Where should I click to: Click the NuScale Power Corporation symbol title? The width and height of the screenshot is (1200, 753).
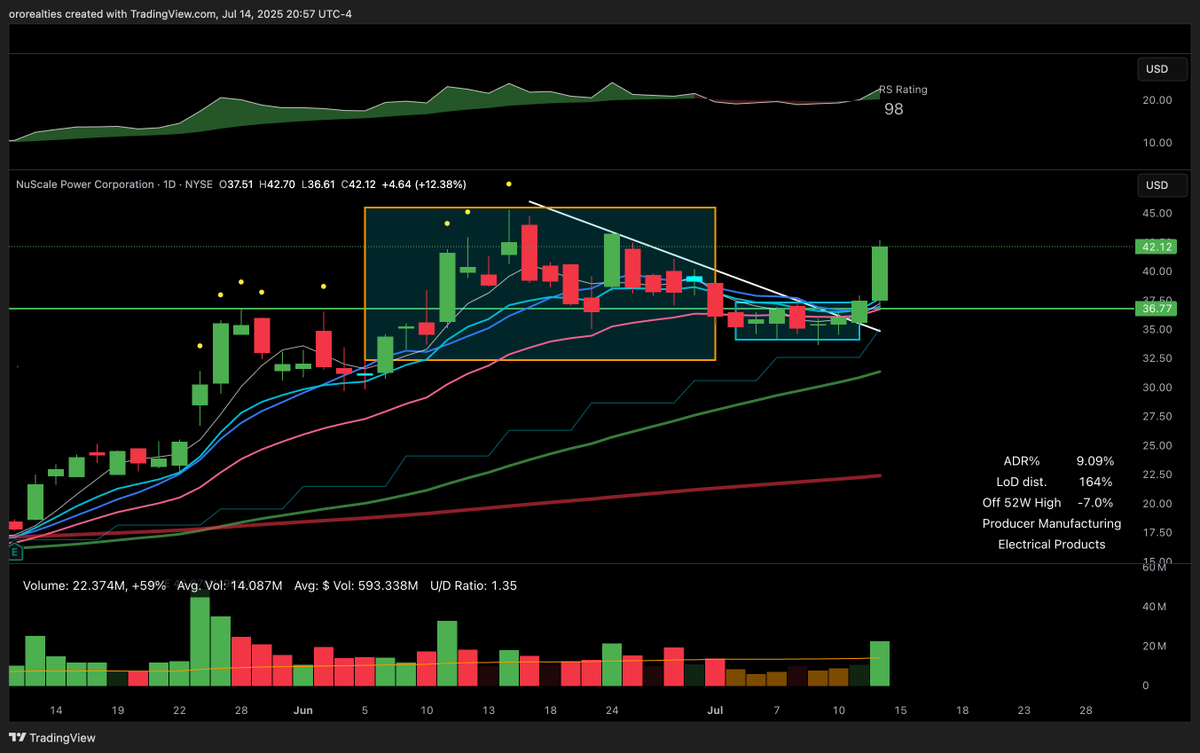[x=85, y=185]
